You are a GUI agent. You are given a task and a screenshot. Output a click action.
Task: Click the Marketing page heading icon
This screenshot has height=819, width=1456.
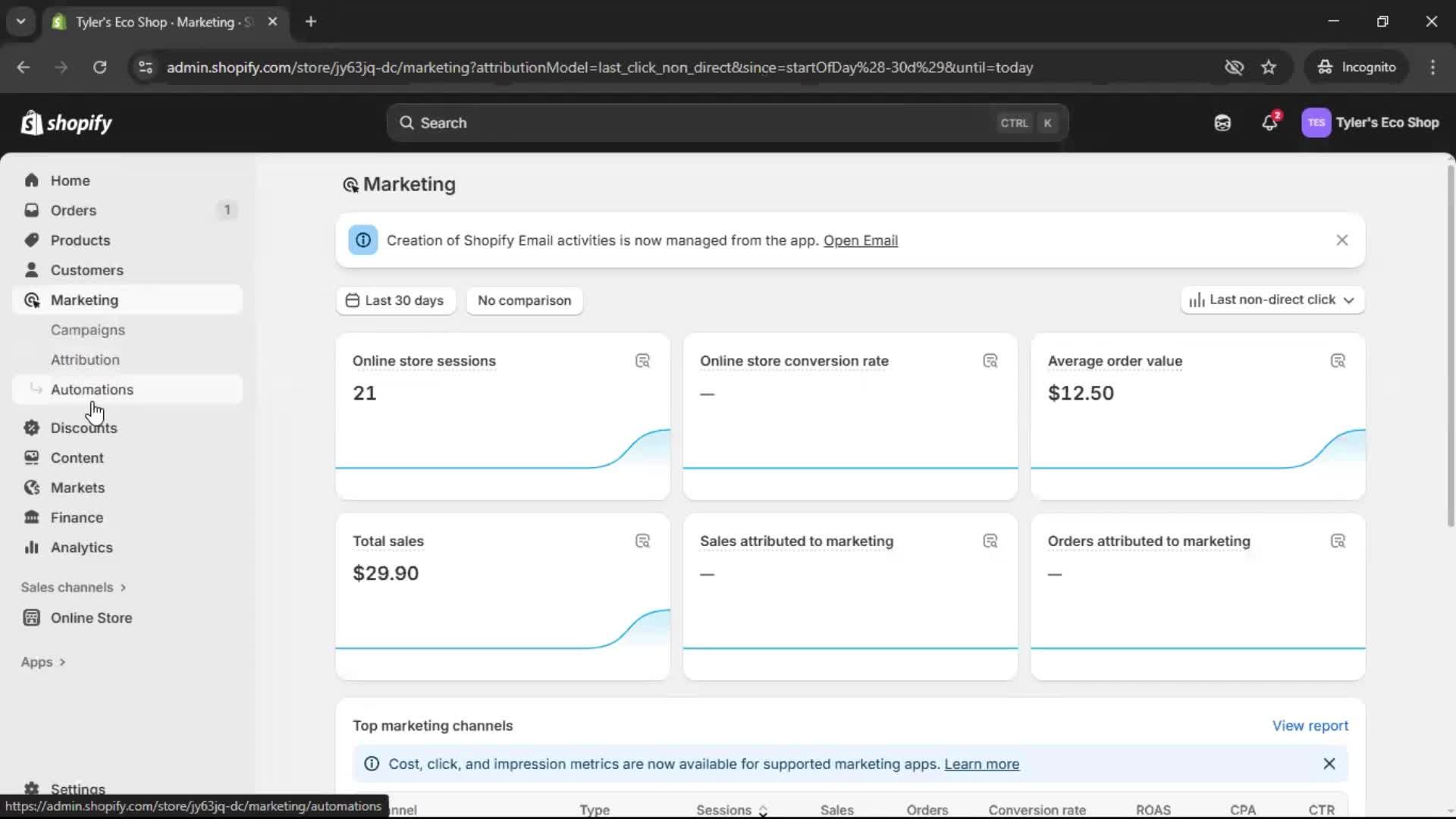(x=350, y=185)
